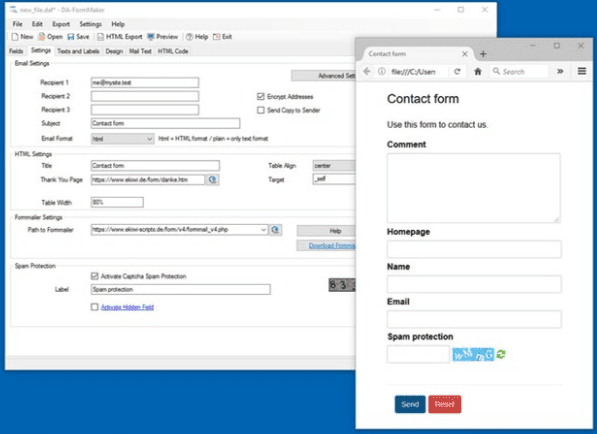Enable the Send Copy to Sender checkbox
This screenshot has width=597, height=434.
(x=261, y=110)
